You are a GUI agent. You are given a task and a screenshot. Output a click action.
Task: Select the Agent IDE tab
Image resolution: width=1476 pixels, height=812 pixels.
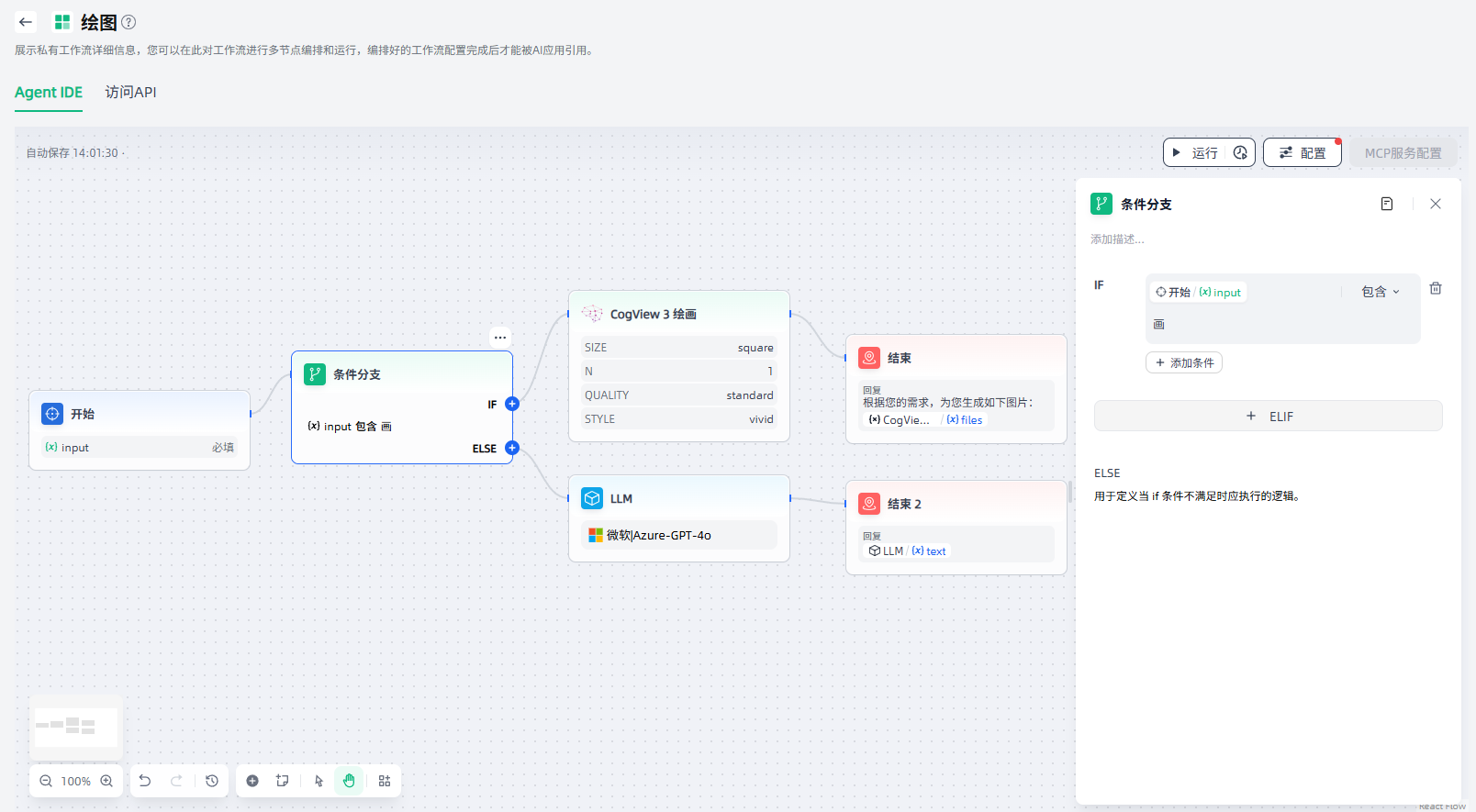click(49, 92)
